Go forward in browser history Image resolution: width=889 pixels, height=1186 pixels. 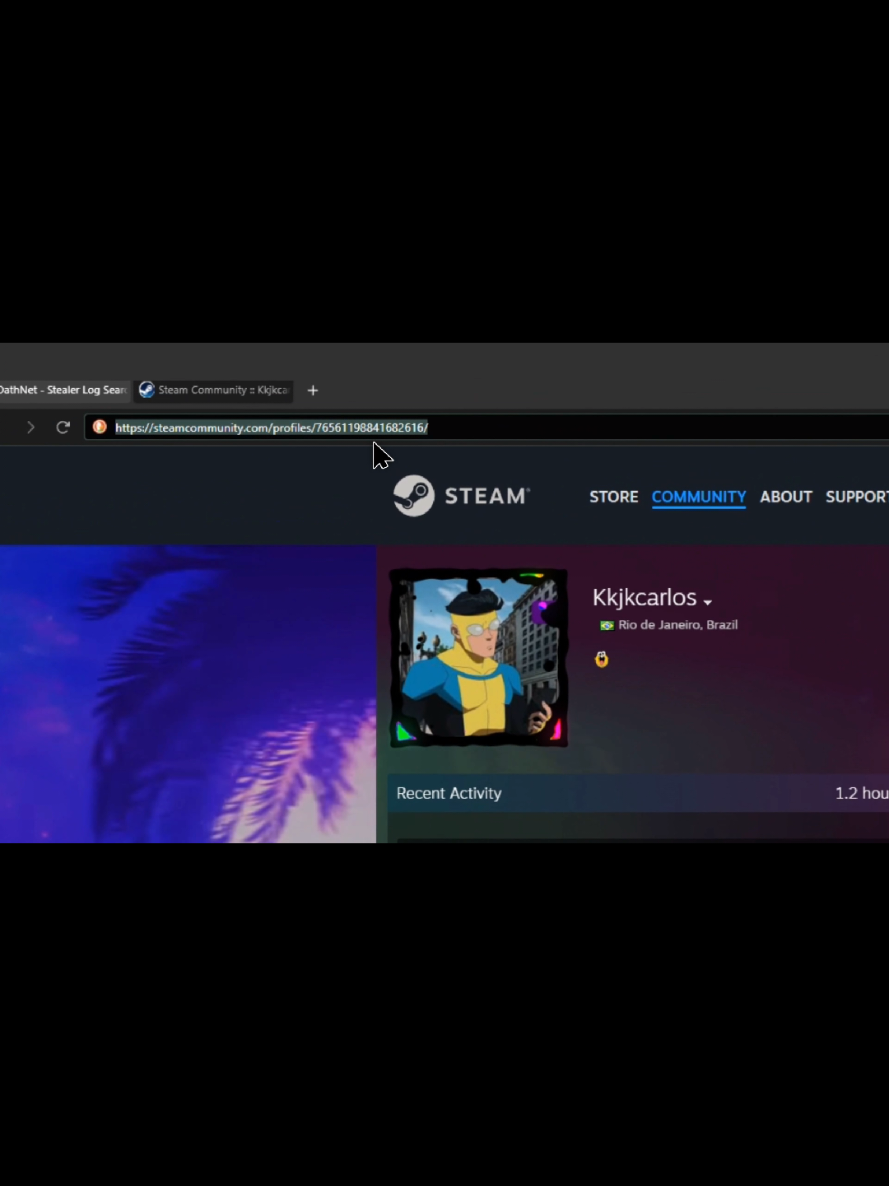click(30, 427)
